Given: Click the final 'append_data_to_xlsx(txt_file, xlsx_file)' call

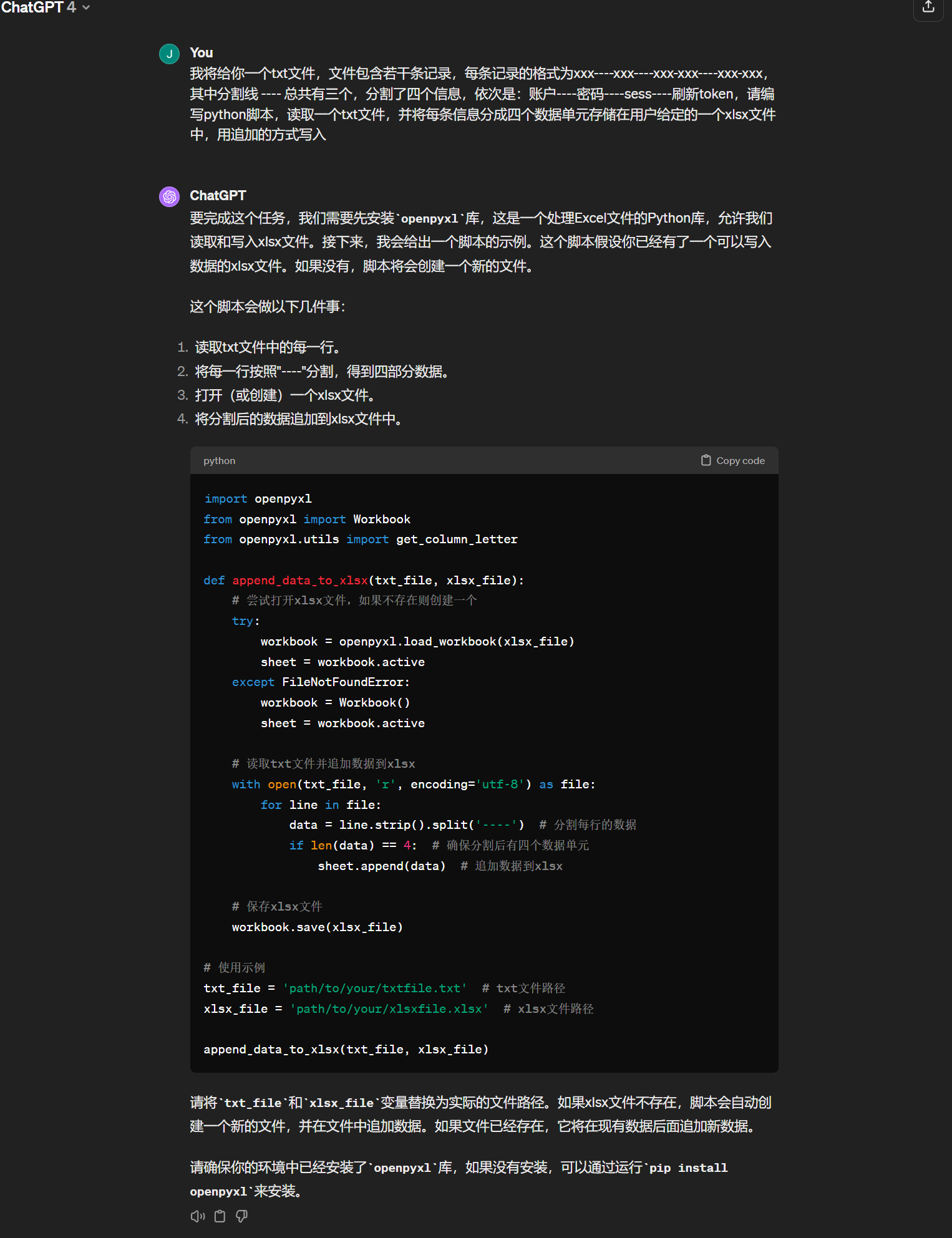Looking at the screenshot, I should click(346, 1050).
